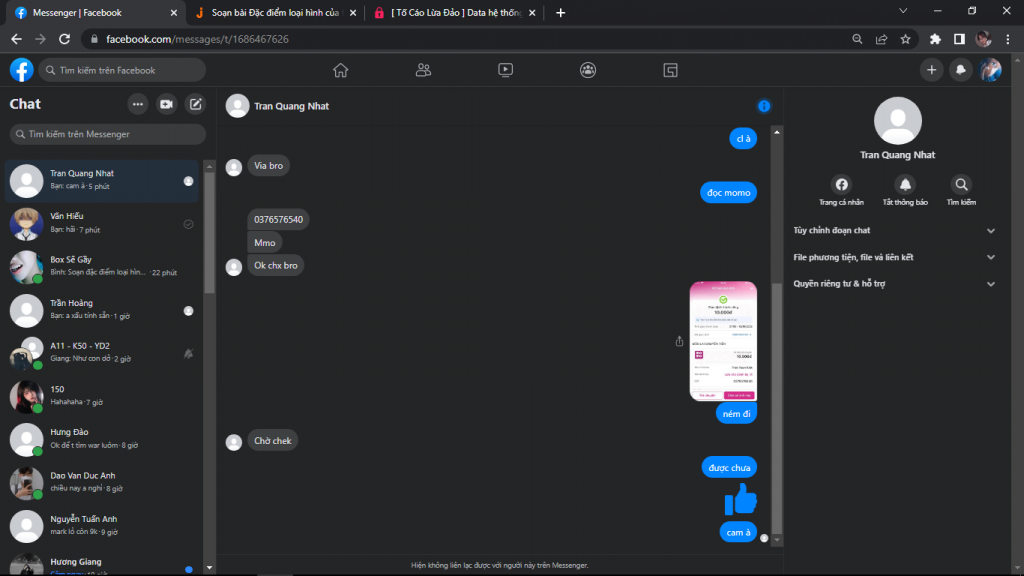Expand File phương tiện, file và liên kết
1024x576 pixels.
point(894,257)
